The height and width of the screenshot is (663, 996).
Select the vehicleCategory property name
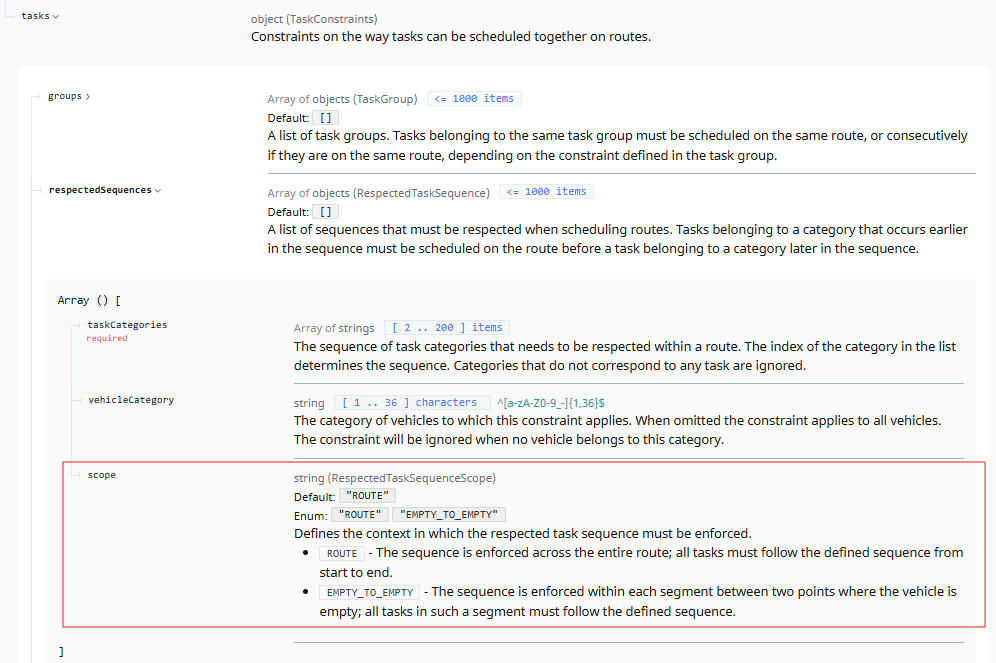130,400
